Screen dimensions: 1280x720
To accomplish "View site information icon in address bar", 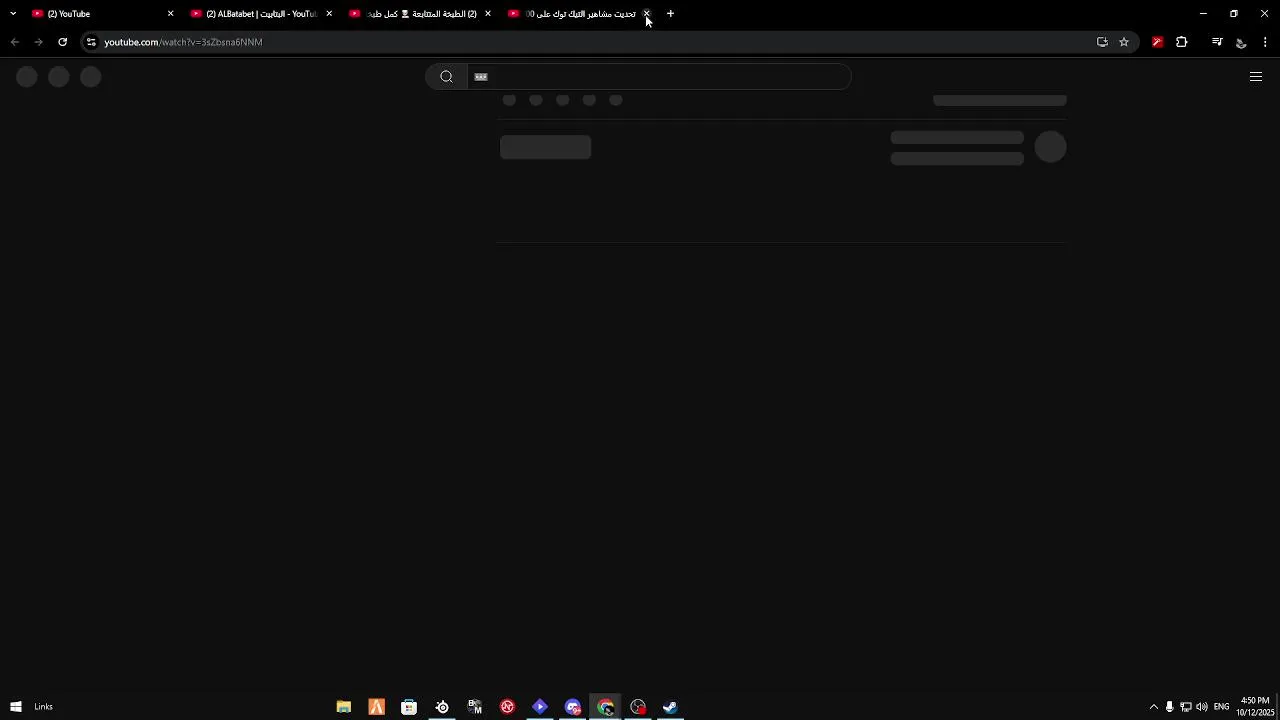I will (x=91, y=42).
